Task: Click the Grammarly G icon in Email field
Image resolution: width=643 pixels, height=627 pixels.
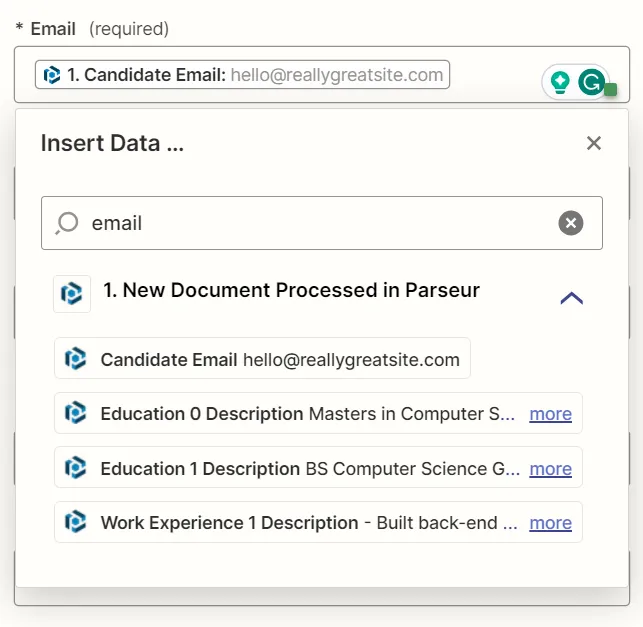Action: (x=591, y=82)
